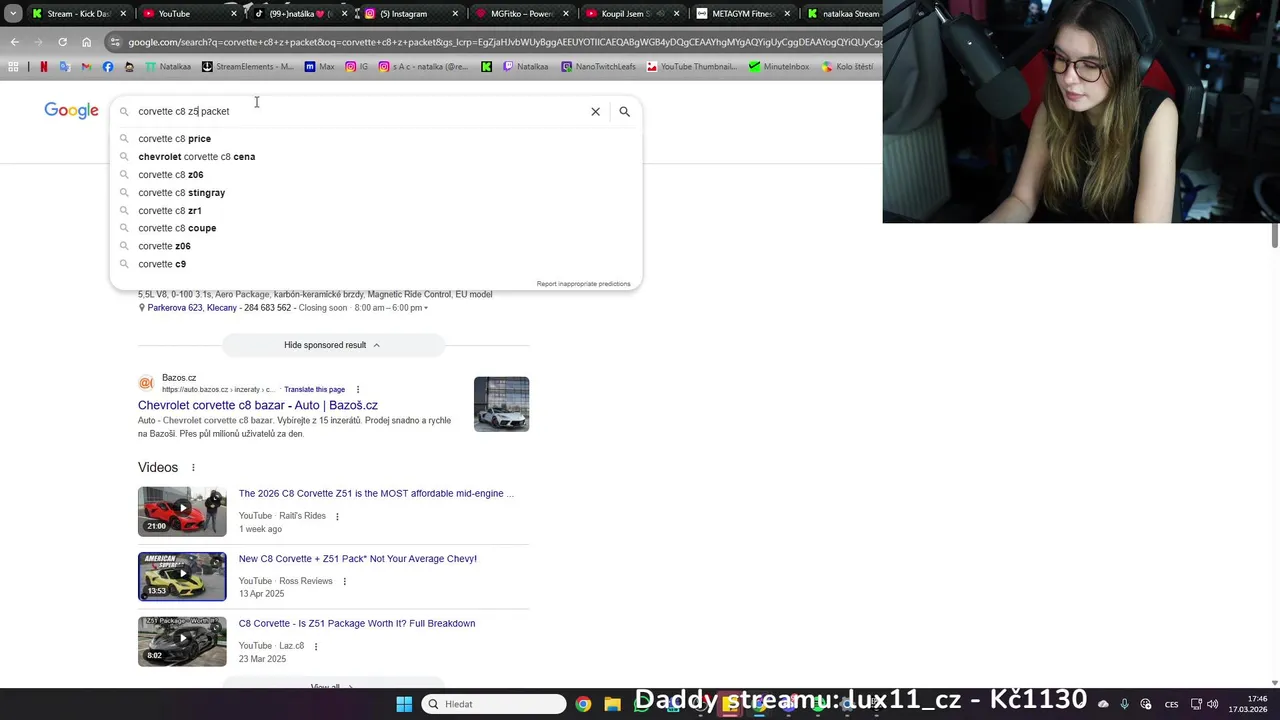Open the Facebook bookmark
The height and width of the screenshot is (720, 1280).
(x=108, y=67)
